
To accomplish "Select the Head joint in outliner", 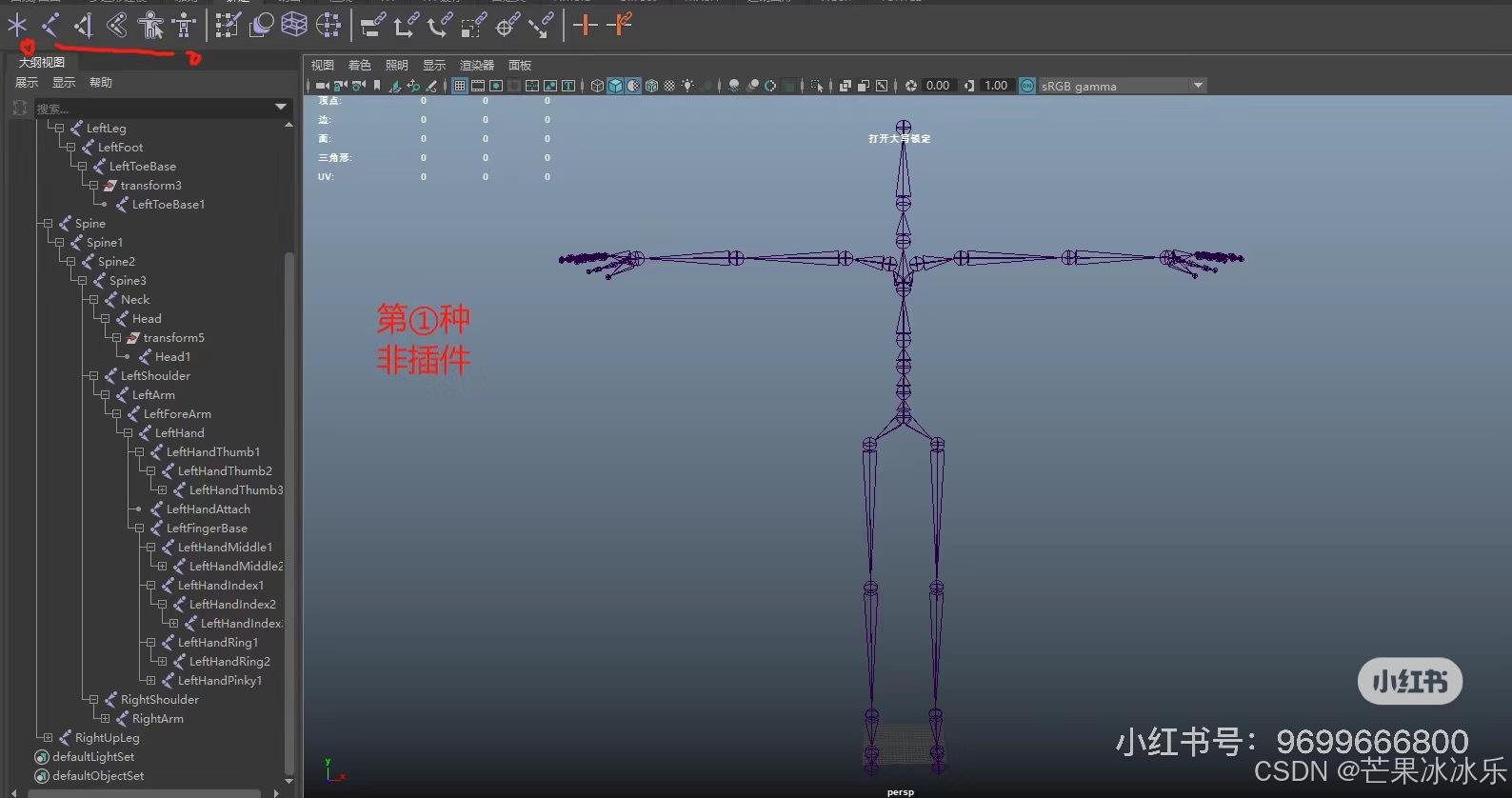I will coord(147,318).
